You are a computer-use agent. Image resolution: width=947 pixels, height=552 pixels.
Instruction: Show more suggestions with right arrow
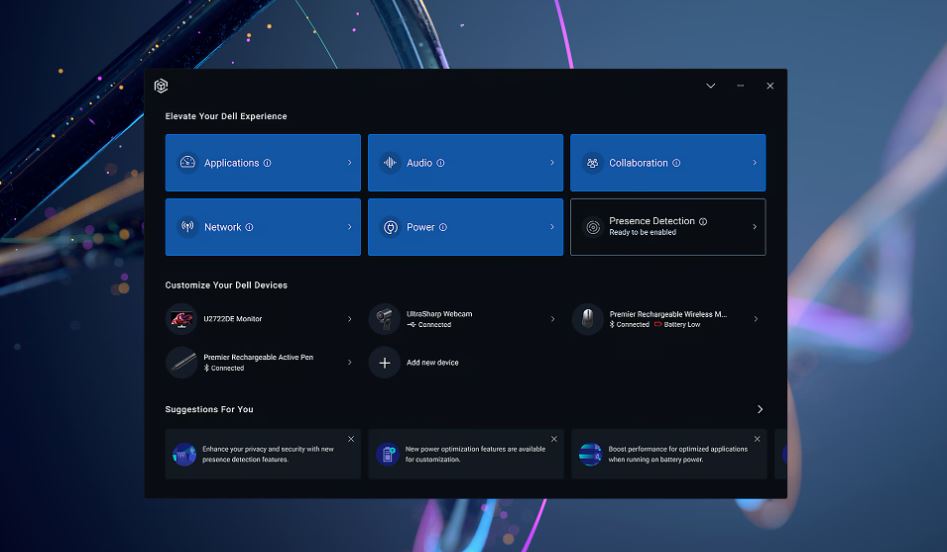(x=760, y=409)
